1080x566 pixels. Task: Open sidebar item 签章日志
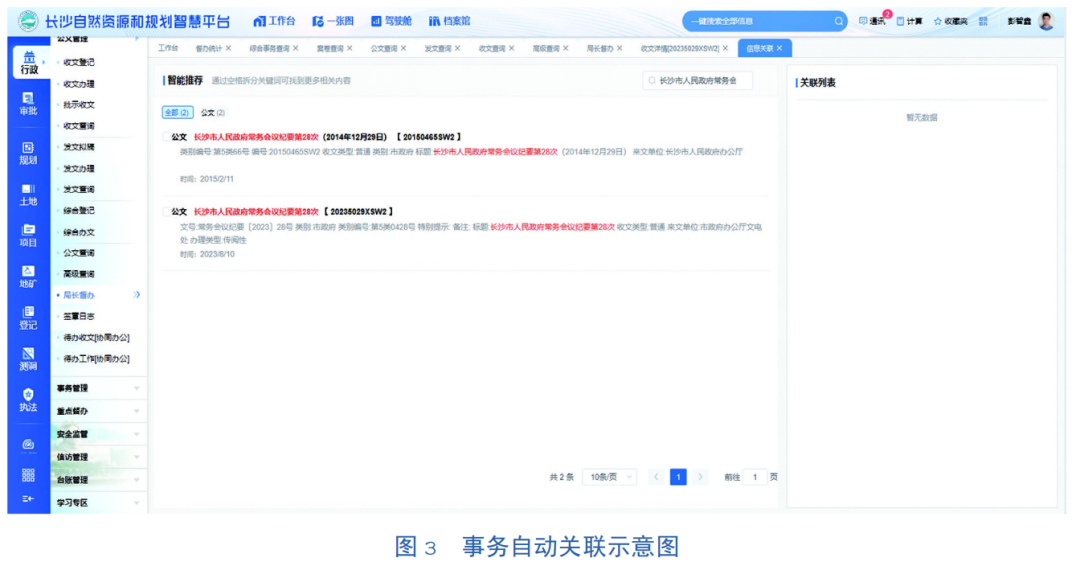pyautogui.click(x=79, y=316)
